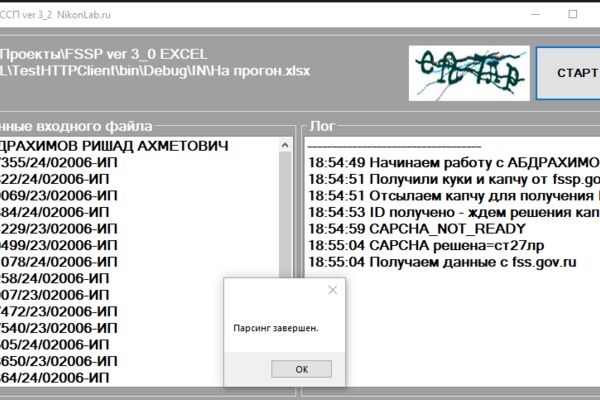Screen dimensions: 600x400
Task: Select the entry 355/24/02006-ИП
Action: coord(59,163)
